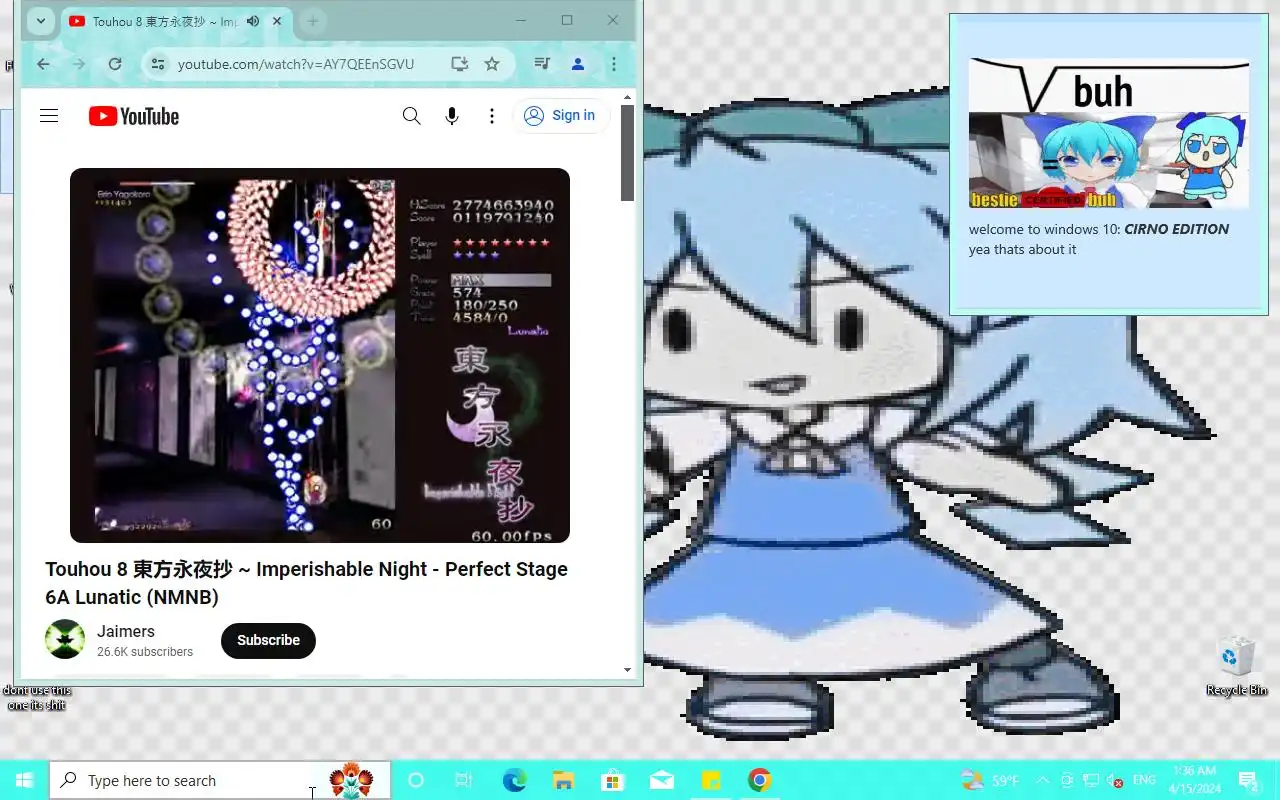This screenshot has height=800, width=1280.
Task: Go to YouTube home via logo
Action: coord(134,116)
